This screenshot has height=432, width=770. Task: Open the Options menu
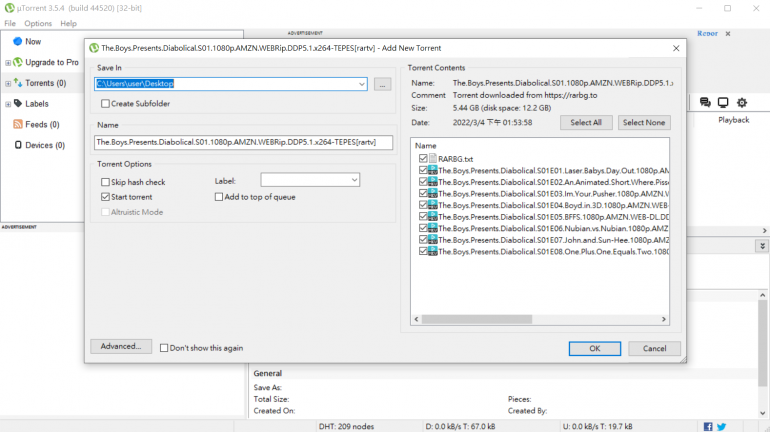(x=38, y=23)
